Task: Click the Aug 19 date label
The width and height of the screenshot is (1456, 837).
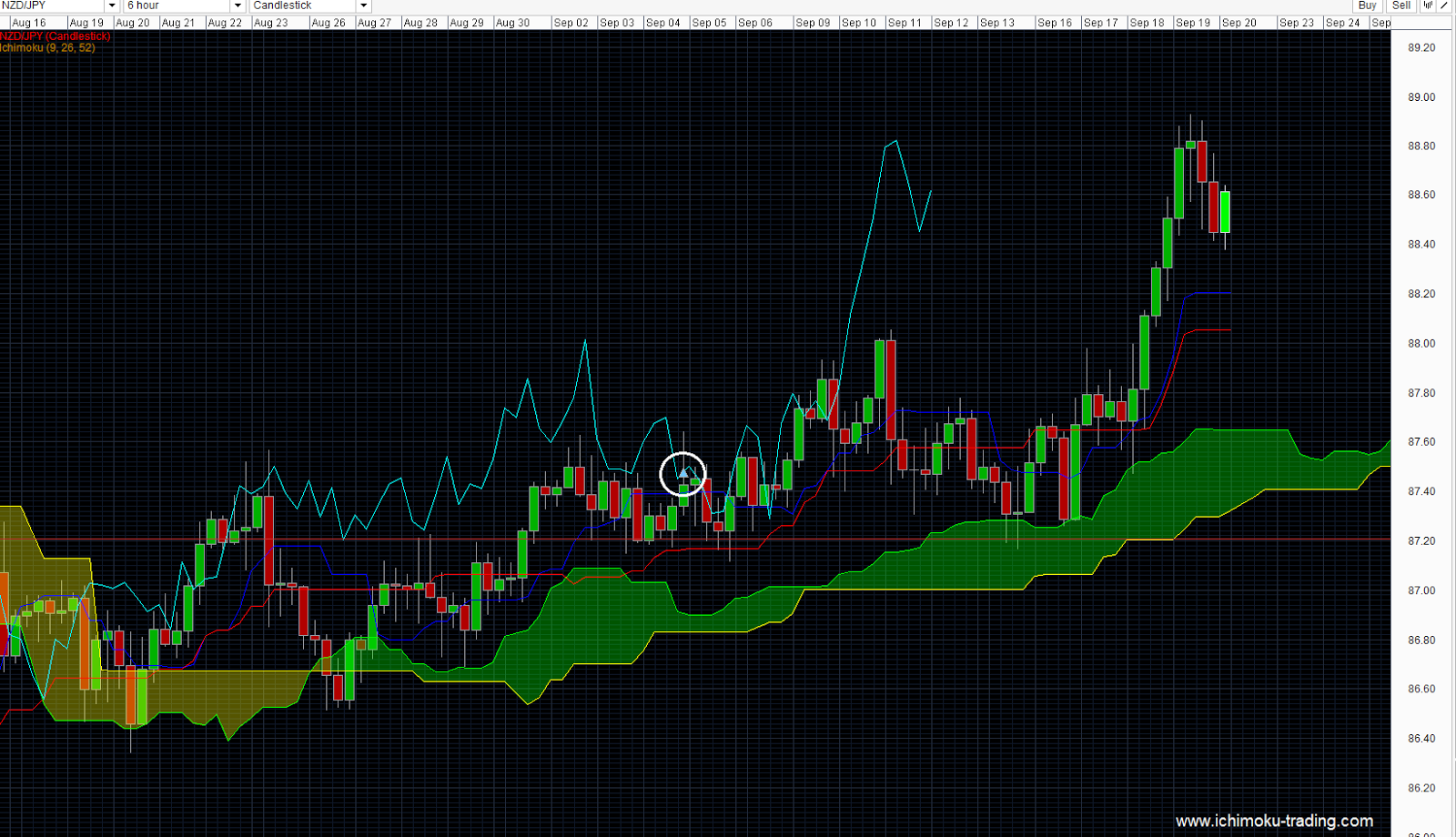Action: tap(86, 23)
